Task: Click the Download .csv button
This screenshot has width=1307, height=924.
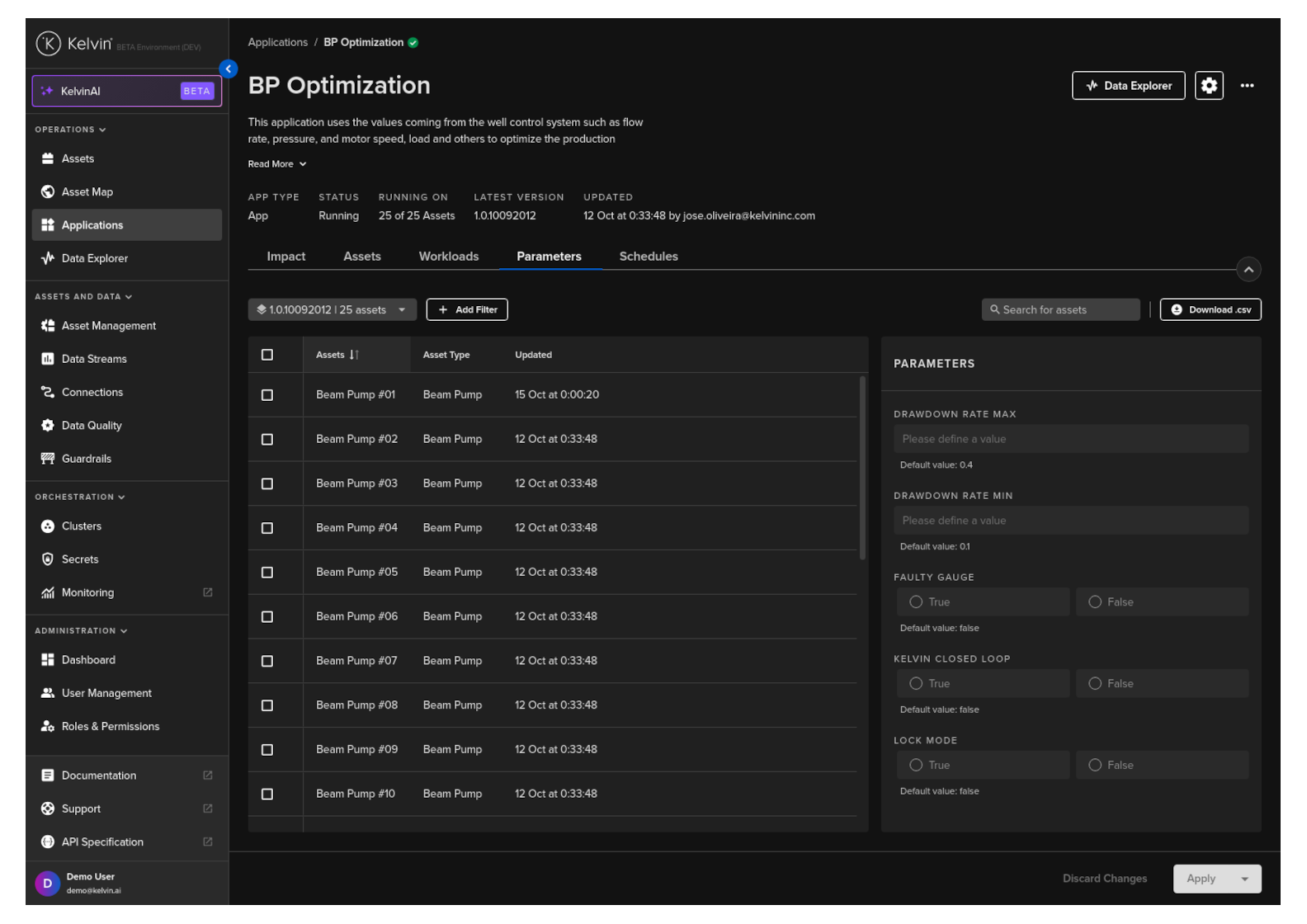Action: coord(1210,310)
